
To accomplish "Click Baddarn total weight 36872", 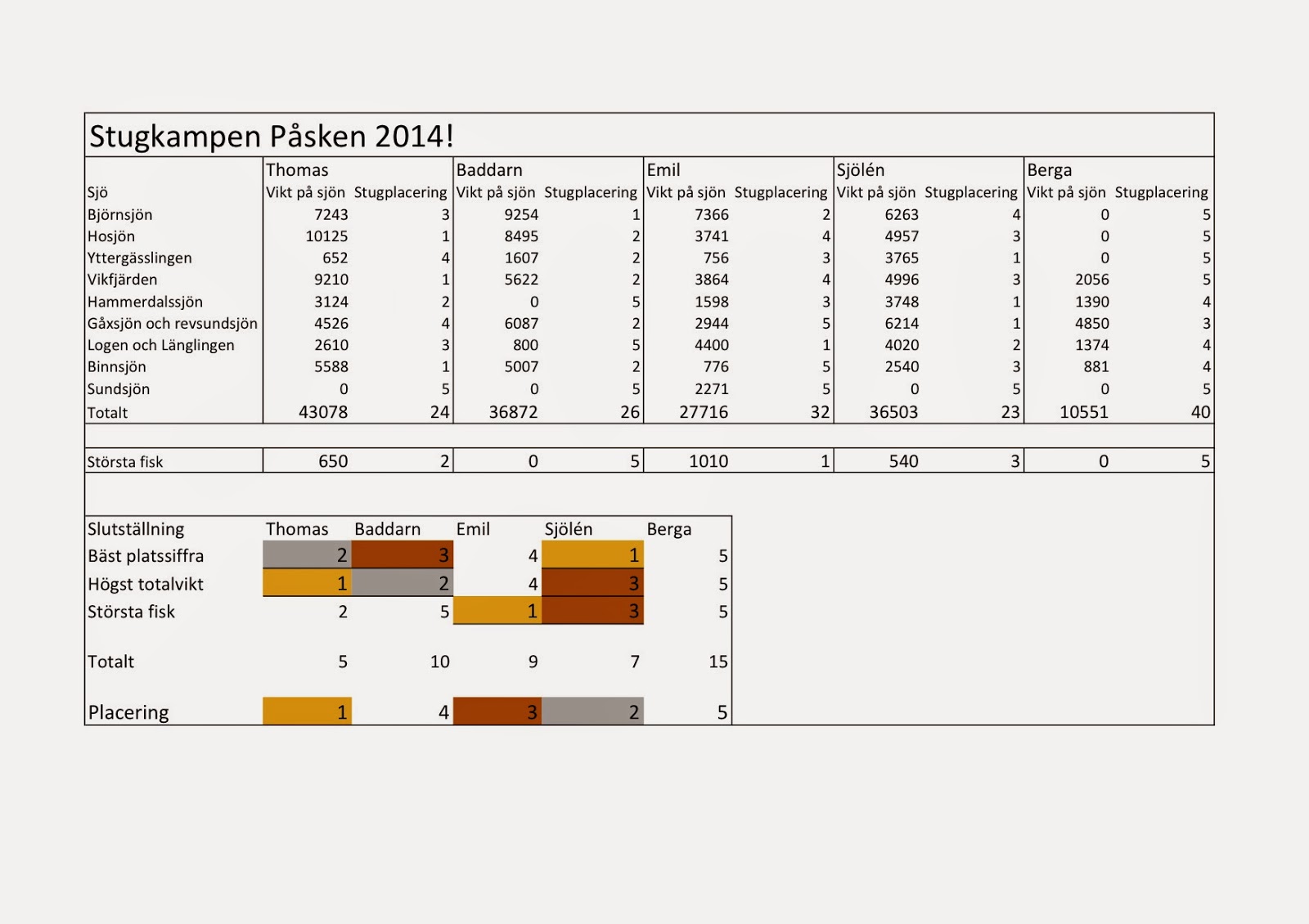I will tap(514, 412).
